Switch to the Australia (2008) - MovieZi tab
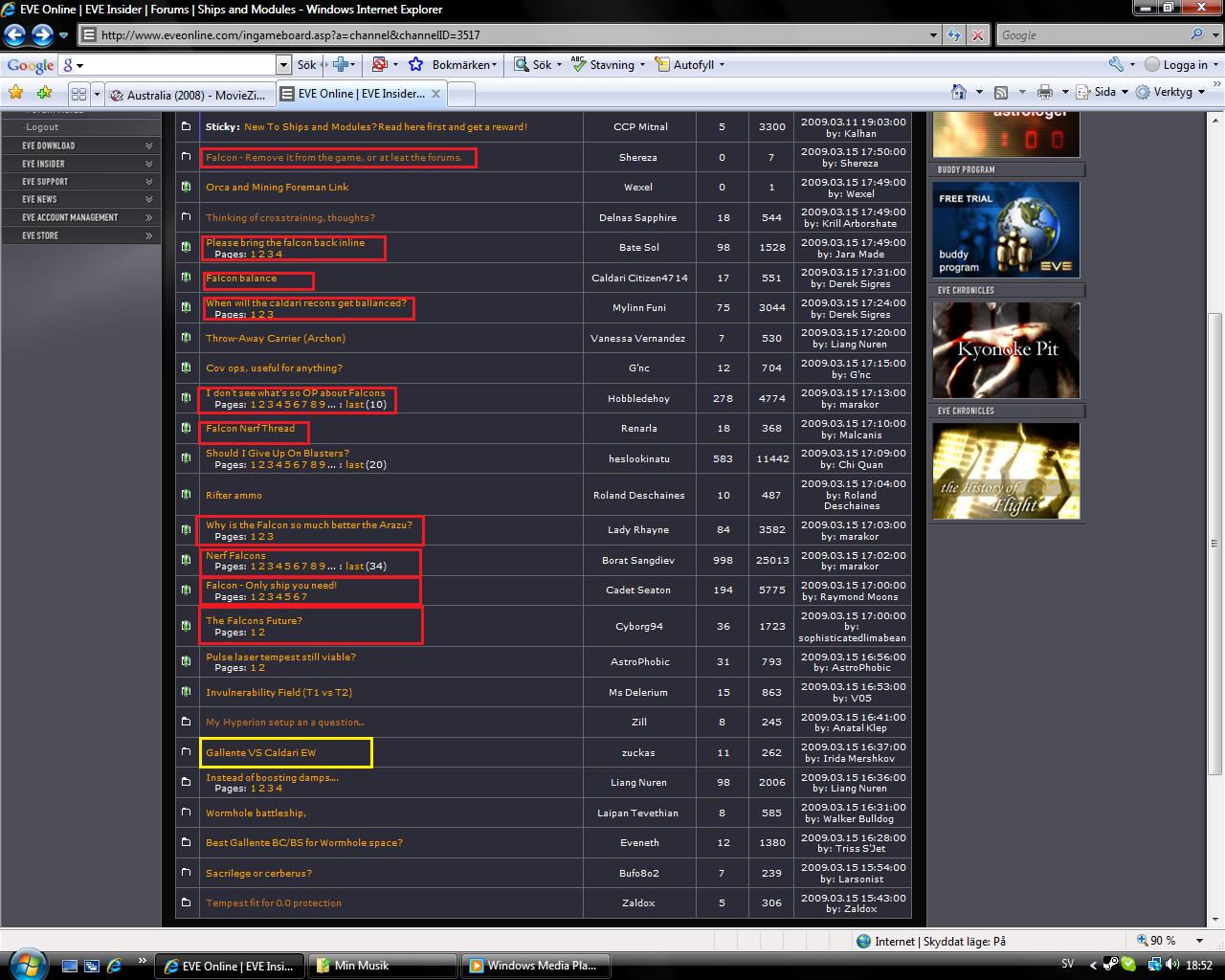The width and height of the screenshot is (1225, 980). coord(188,94)
